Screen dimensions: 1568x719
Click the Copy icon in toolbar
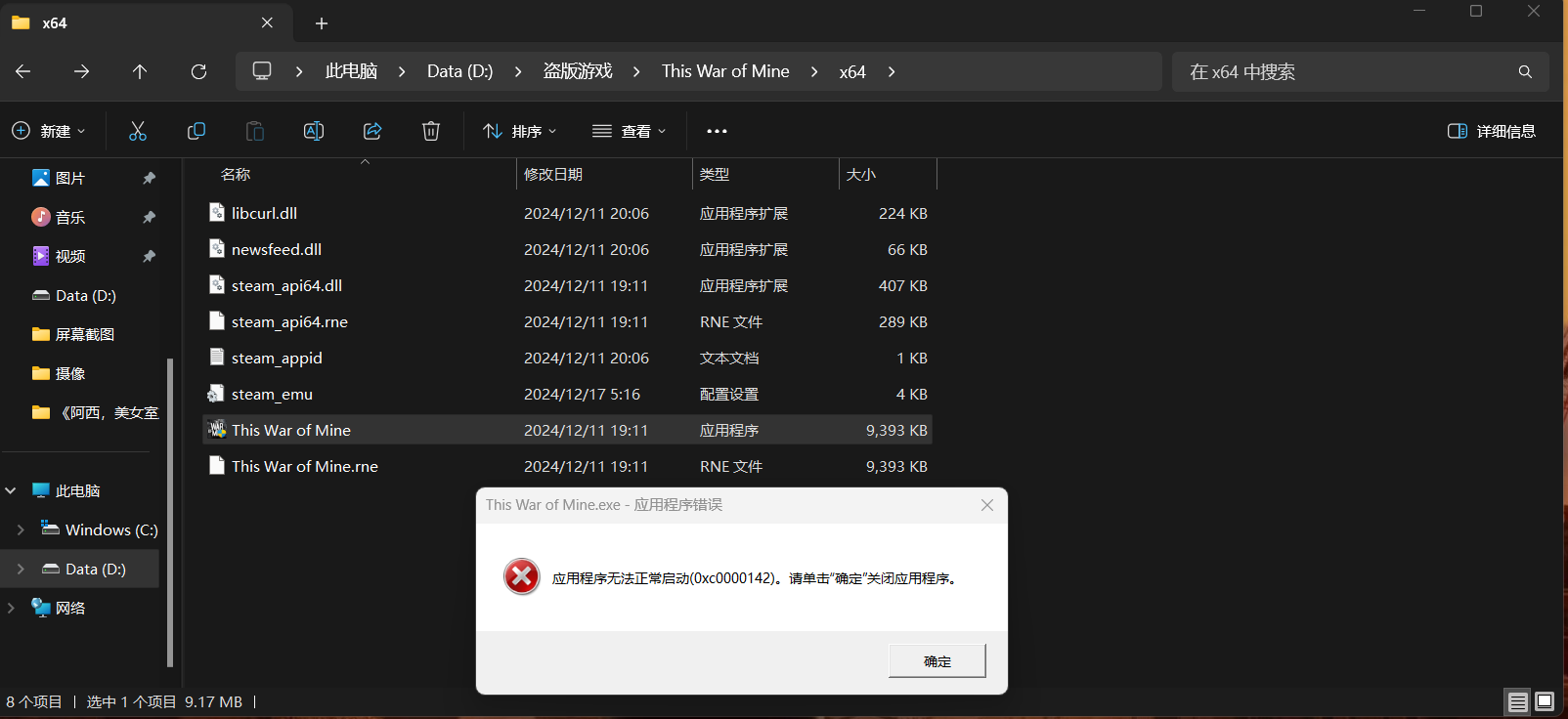click(196, 131)
